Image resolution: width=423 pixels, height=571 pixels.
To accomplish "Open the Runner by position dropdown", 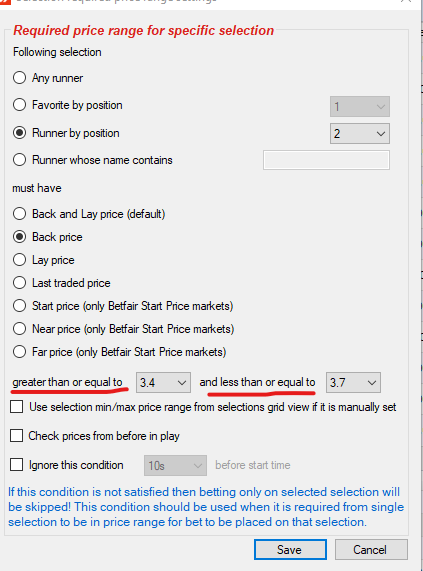I will [x=360, y=134].
